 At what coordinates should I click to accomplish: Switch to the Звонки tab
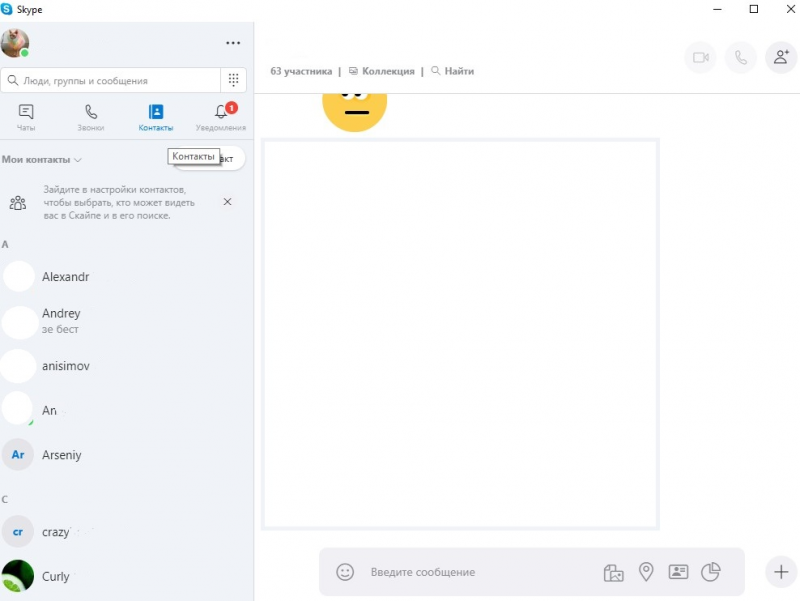click(x=91, y=118)
